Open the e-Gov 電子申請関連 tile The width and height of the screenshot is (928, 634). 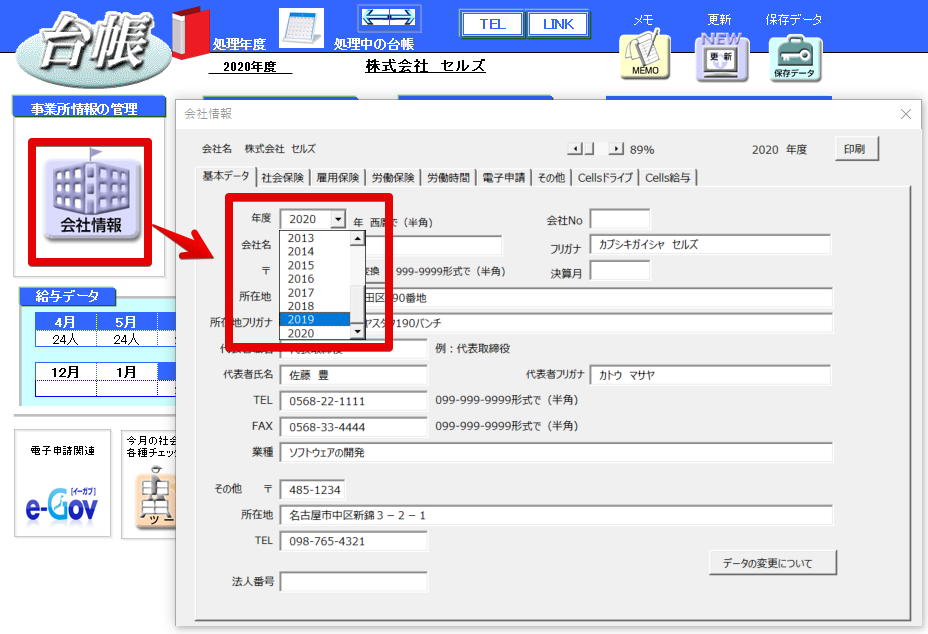tap(63, 483)
